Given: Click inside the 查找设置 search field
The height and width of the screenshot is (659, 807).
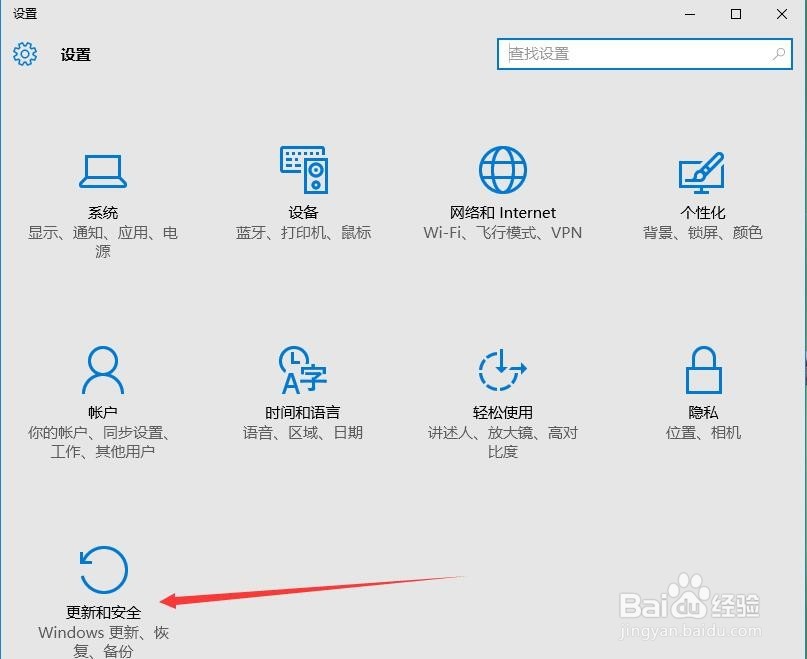Looking at the screenshot, I should (x=620, y=53).
